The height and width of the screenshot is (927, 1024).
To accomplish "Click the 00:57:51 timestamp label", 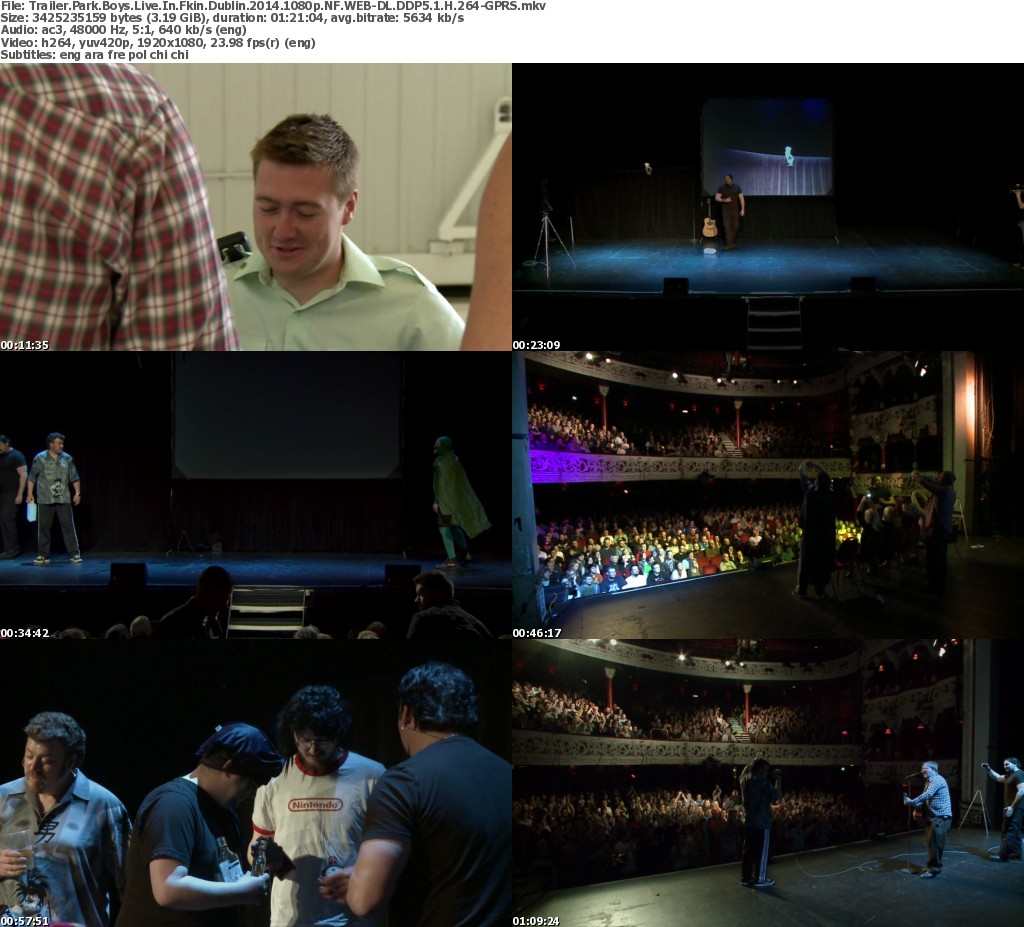I will (25, 920).
